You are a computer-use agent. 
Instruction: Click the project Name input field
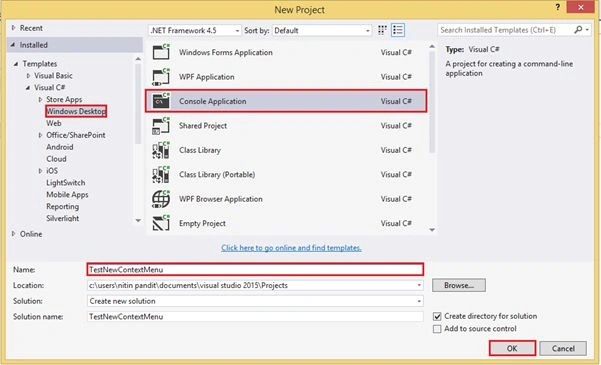(x=255, y=270)
